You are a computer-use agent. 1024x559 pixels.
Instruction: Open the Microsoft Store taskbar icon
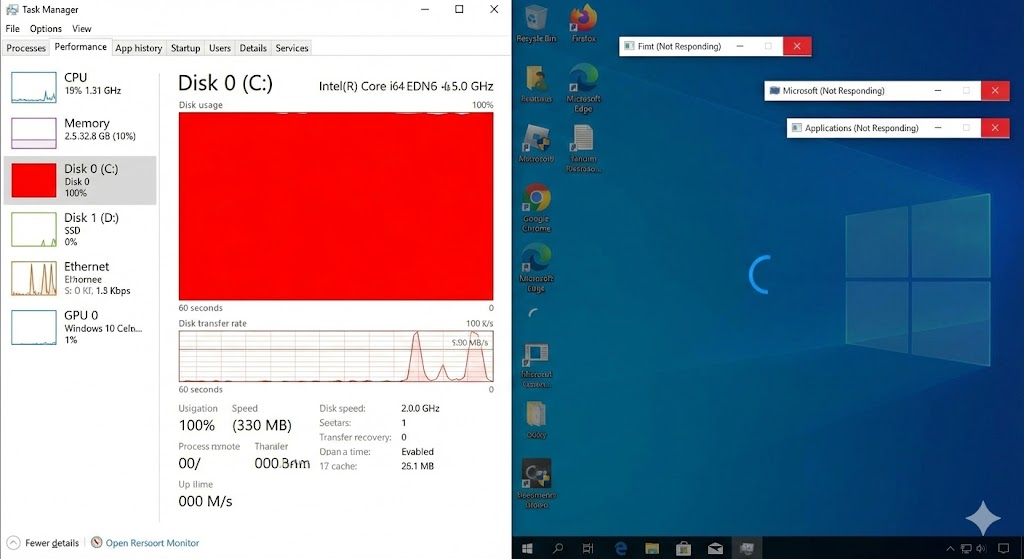(x=684, y=548)
